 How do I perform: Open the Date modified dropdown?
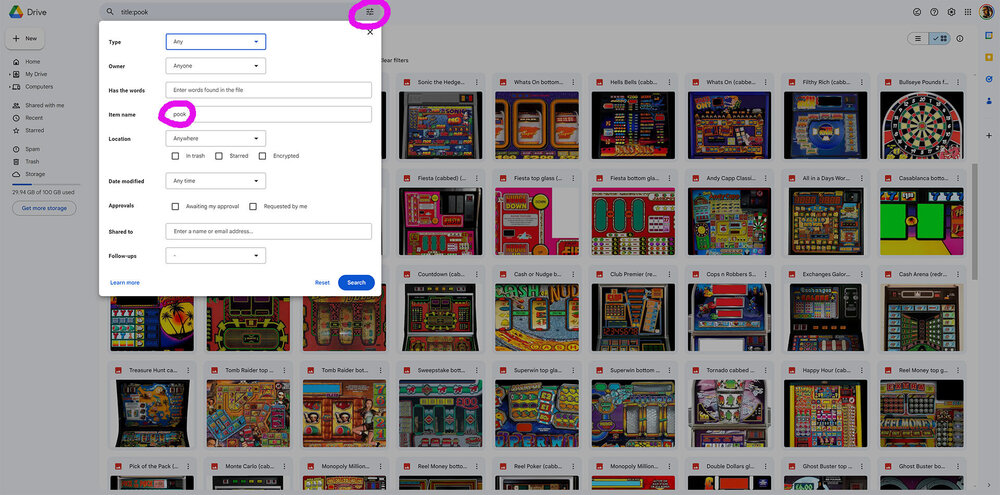[216, 181]
